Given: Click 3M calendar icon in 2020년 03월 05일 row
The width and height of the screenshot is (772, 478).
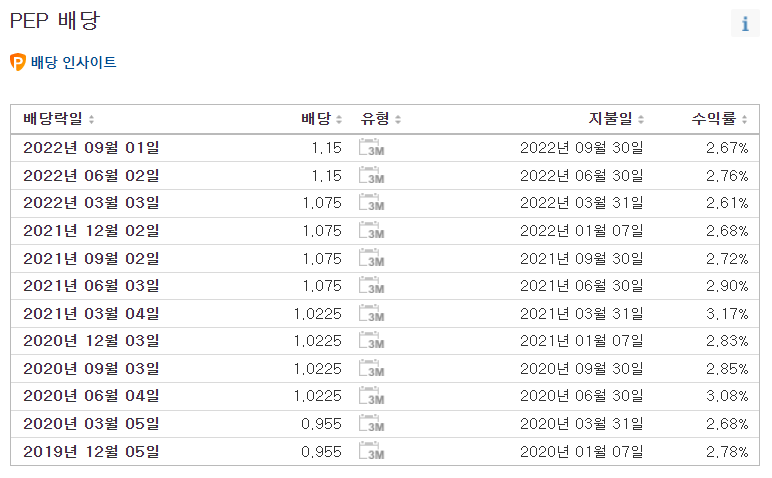Looking at the screenshot, I should 372,424.
